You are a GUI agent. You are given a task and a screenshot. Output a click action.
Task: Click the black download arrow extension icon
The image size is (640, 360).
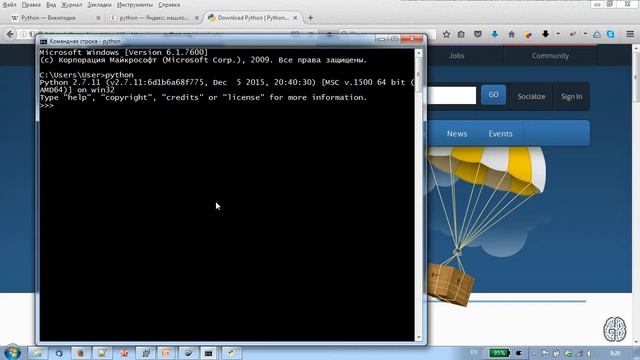545,34
